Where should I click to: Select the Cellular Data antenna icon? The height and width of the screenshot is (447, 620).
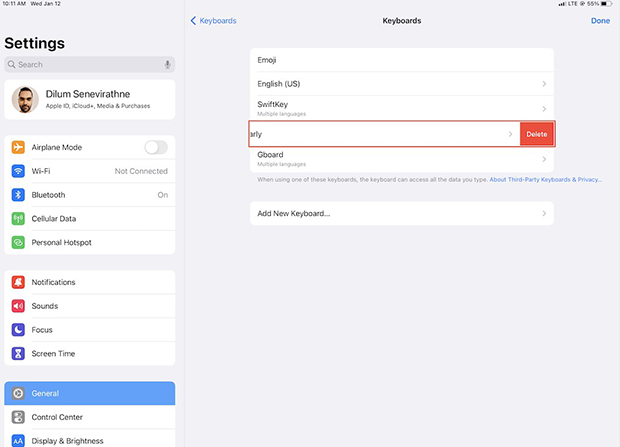(18, 218)
